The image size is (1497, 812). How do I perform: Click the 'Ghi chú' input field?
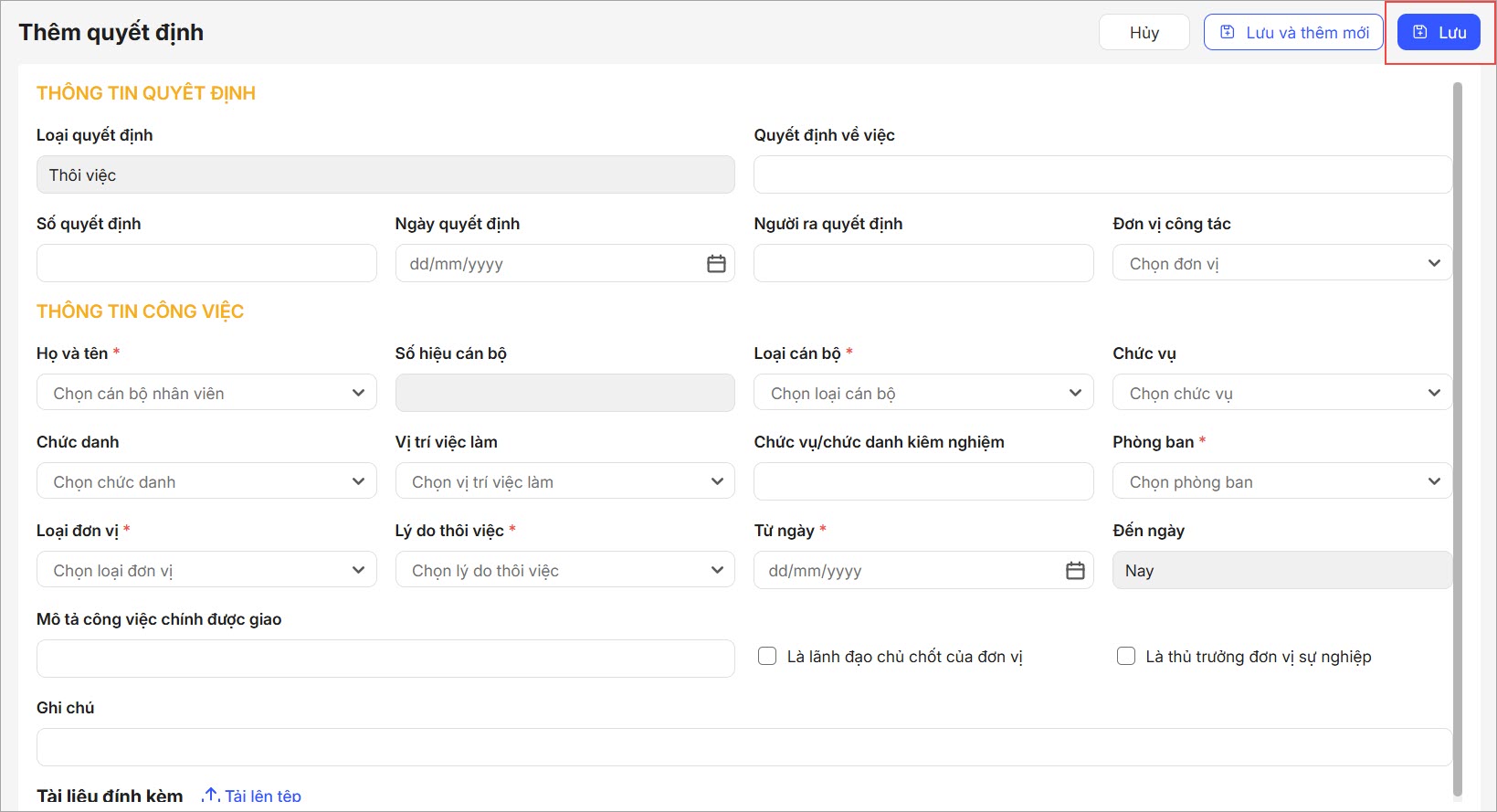(743, 747)
